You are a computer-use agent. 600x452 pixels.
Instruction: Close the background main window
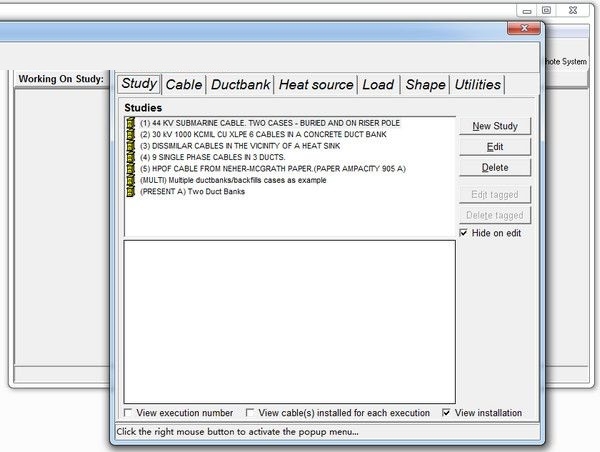tap(573, 11)
